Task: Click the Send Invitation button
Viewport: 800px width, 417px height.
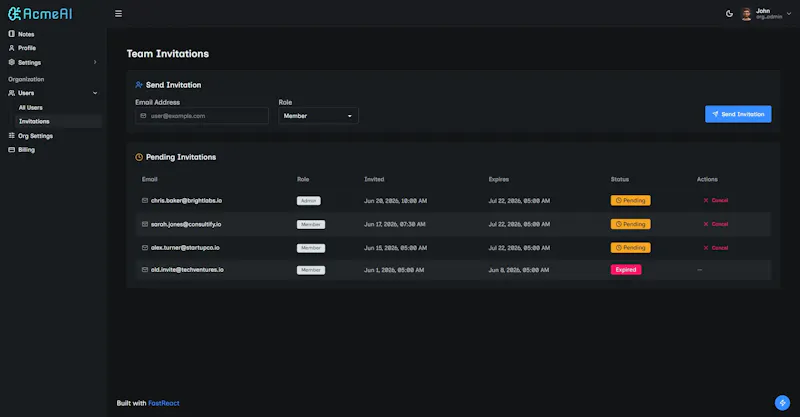Action: click(738, 114)
